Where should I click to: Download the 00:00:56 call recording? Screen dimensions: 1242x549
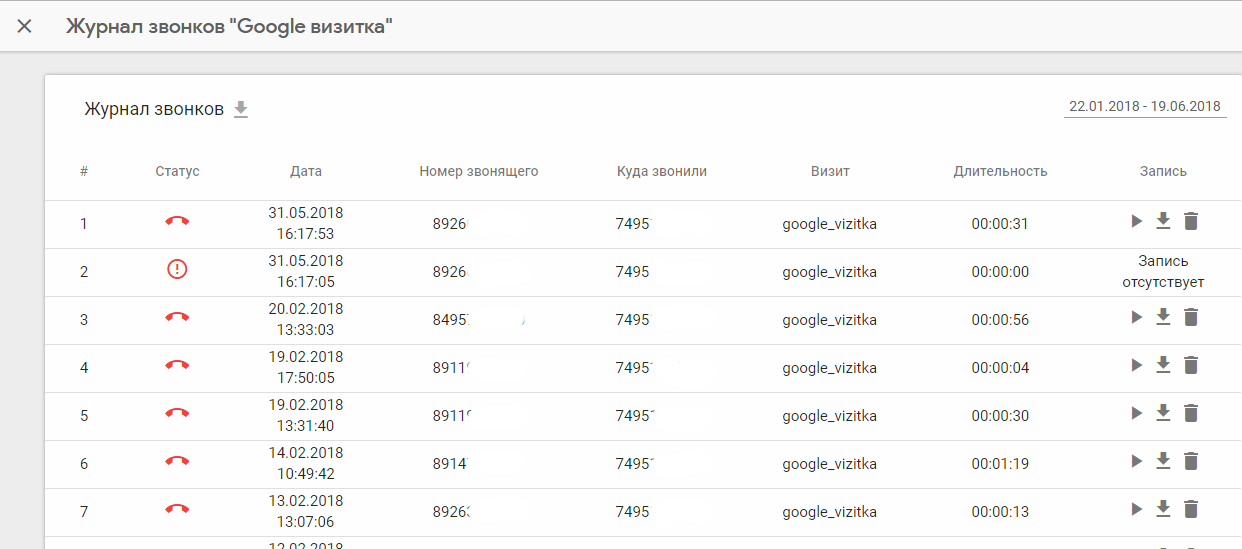tap(1163, 317)
